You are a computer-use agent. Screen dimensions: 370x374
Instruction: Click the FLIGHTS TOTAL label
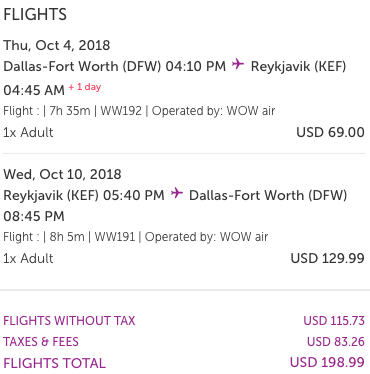point(55,363)
